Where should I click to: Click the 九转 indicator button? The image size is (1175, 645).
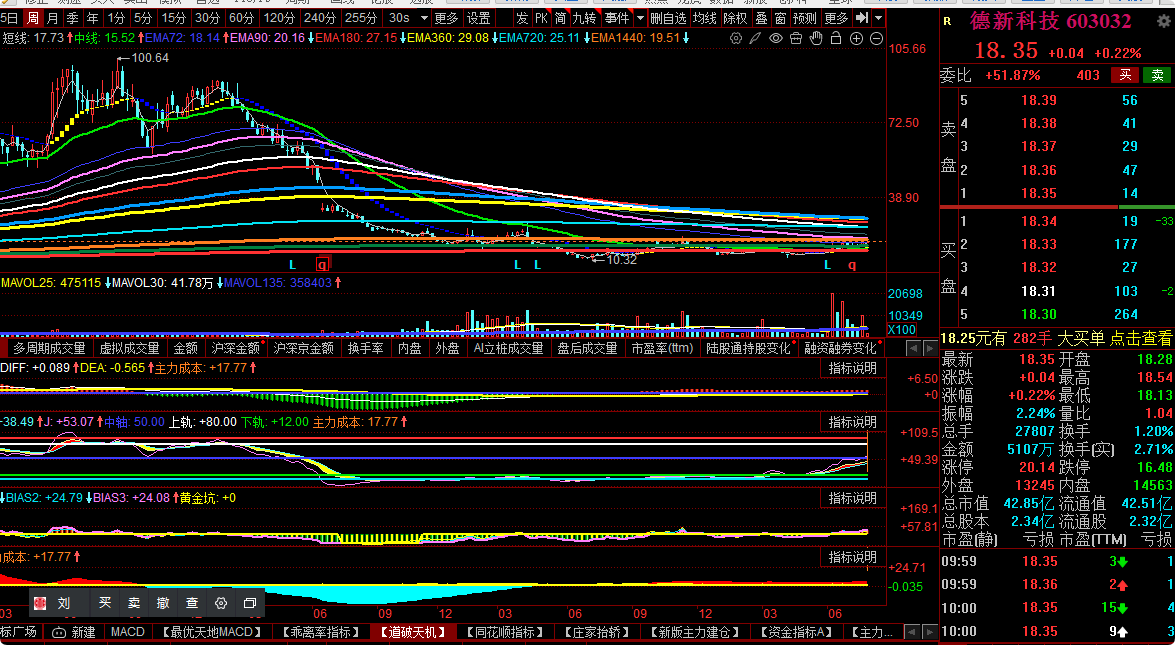[585, 17]
